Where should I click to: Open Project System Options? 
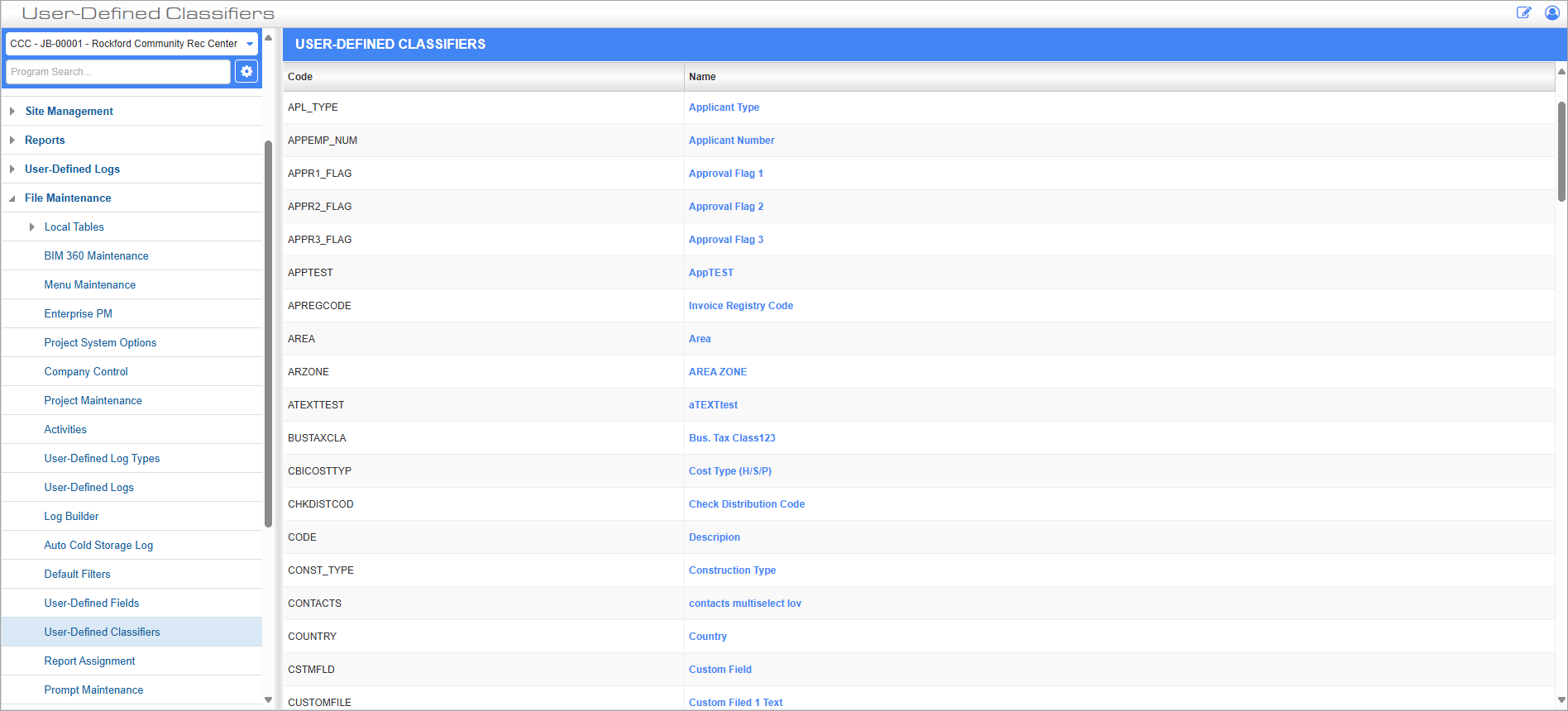pyautogui.click(x=100, y=342)
